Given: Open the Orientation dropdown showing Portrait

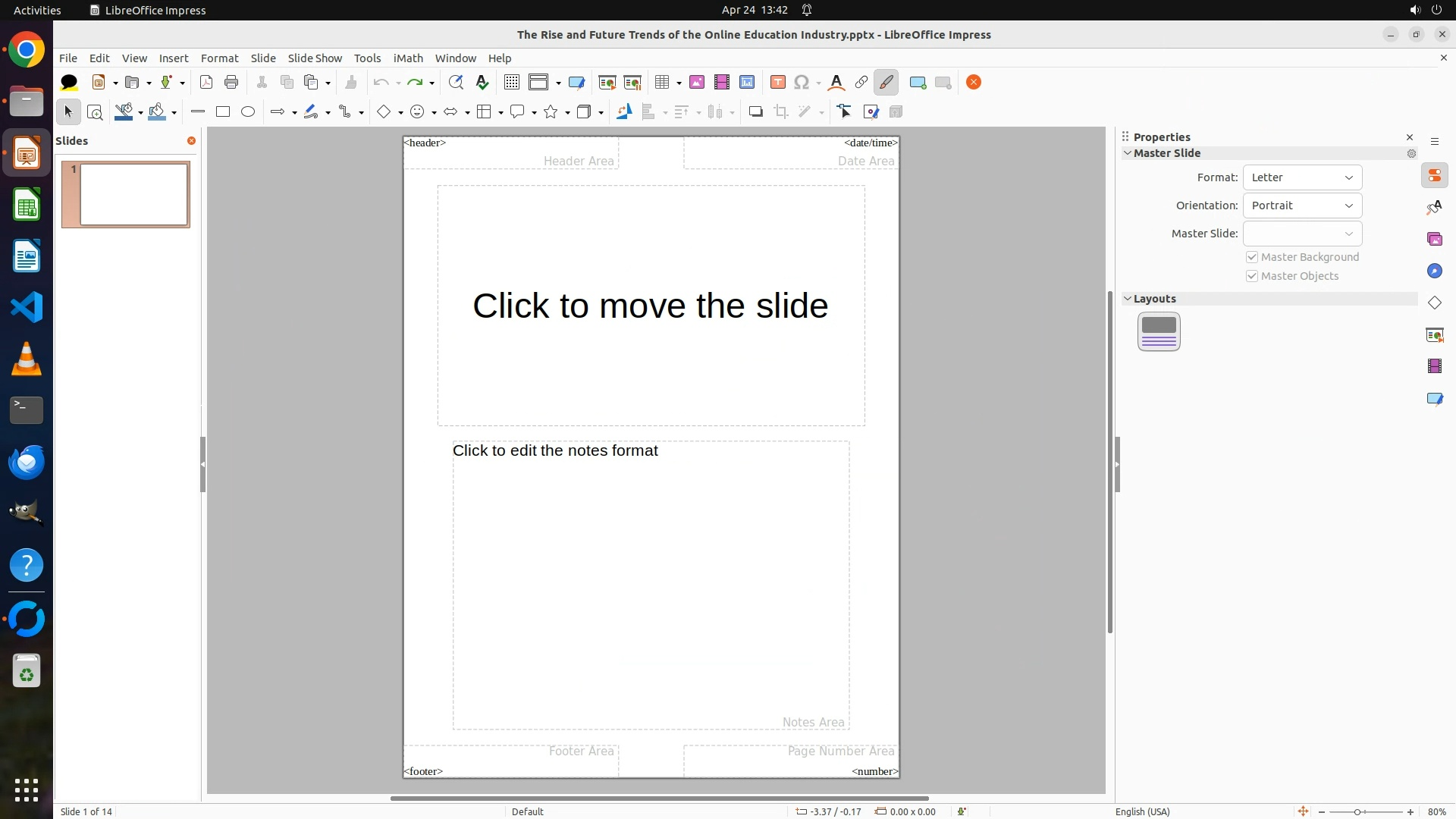Looking at the screenshot, I should point(1302,206).
